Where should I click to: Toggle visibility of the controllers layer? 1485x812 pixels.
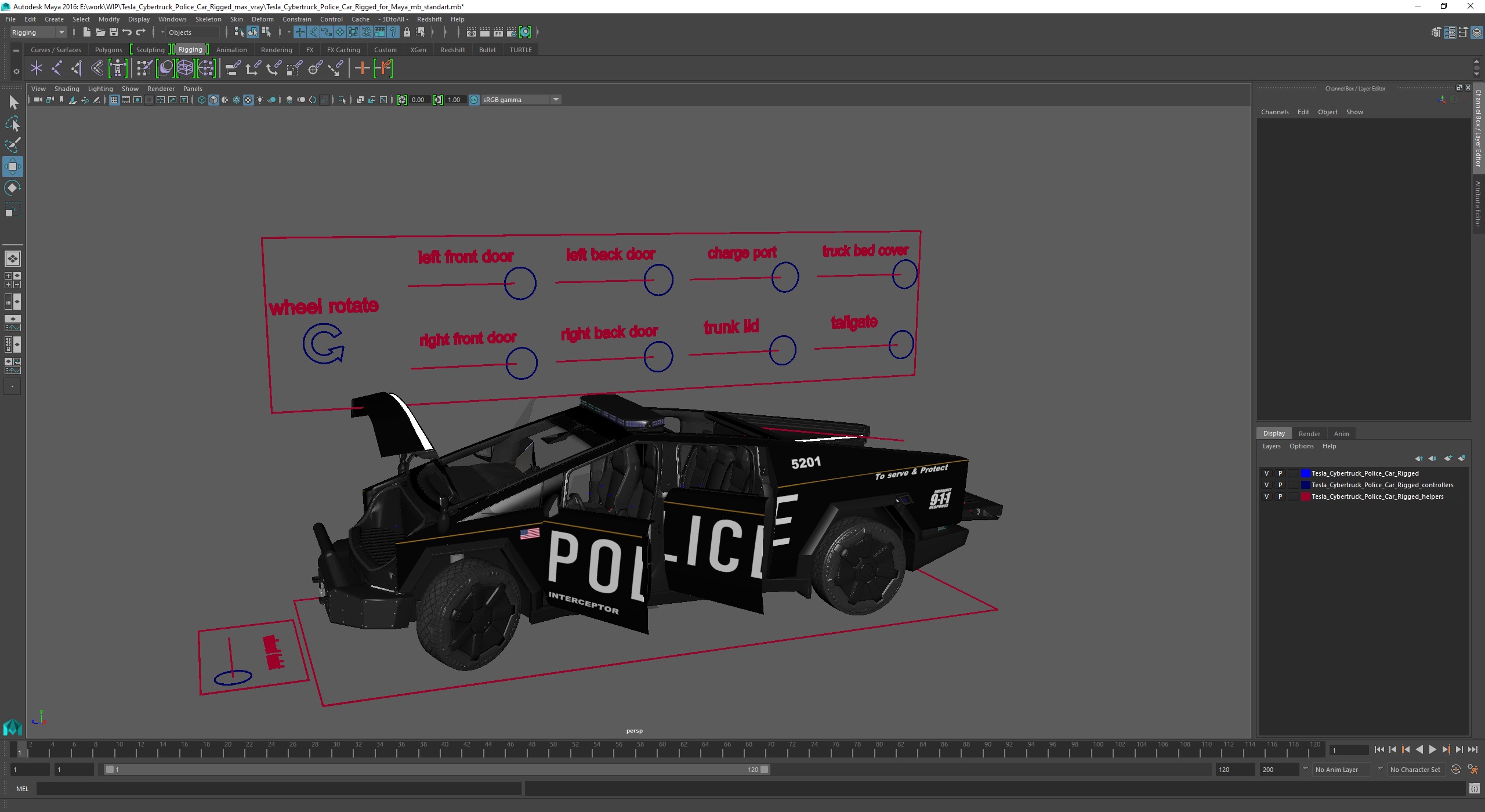tap(1266, 485)
